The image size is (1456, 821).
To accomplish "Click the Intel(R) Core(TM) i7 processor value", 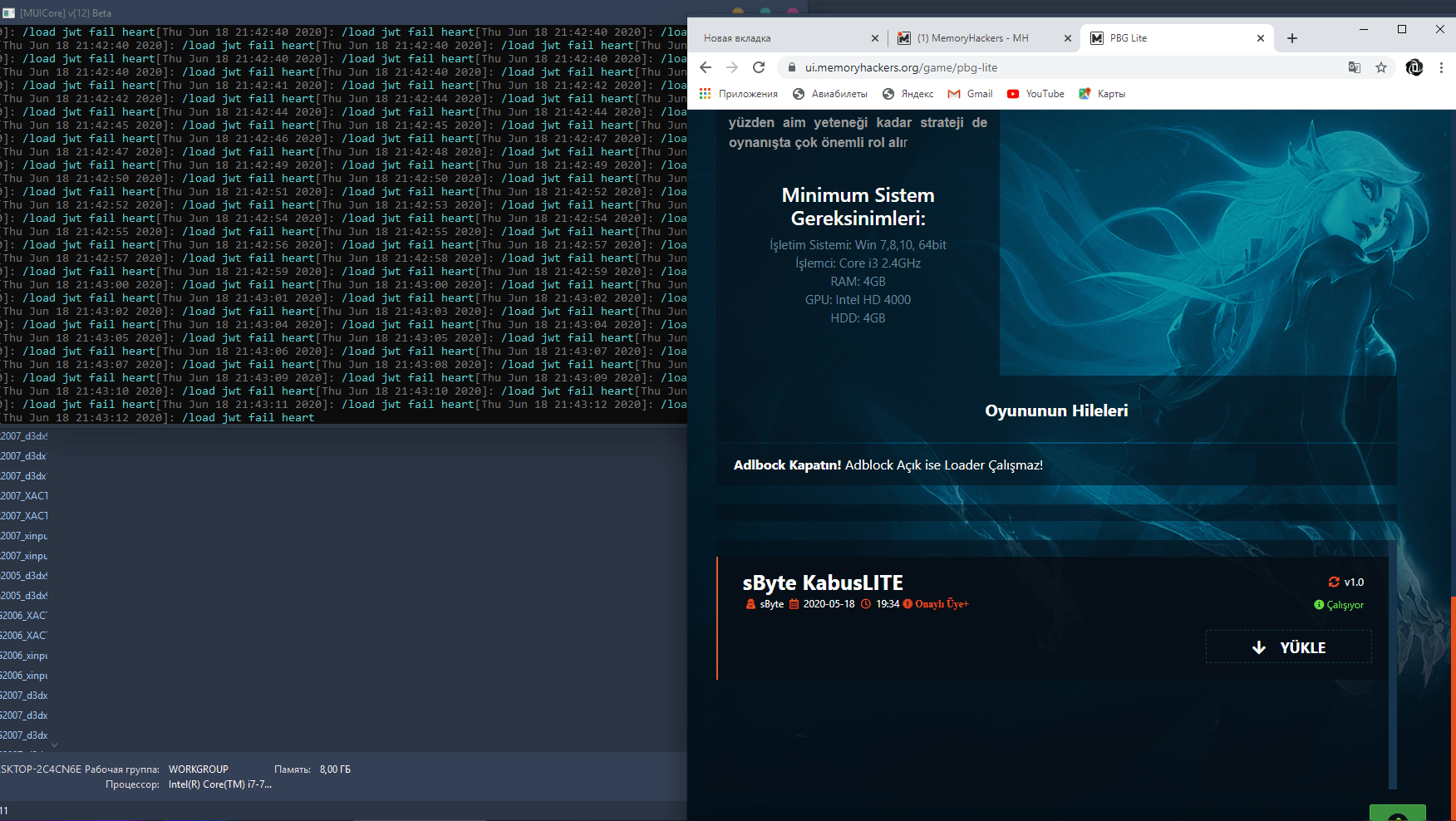I will (x=220, y=784).
